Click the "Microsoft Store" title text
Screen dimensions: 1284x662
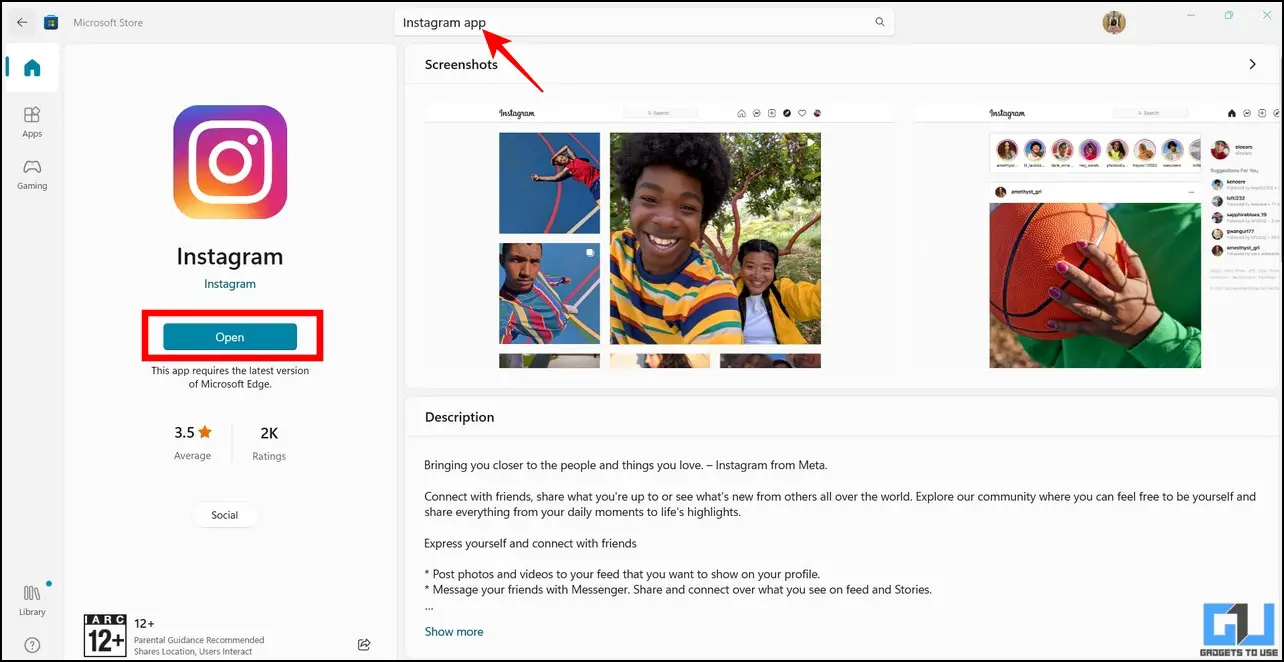108,22
